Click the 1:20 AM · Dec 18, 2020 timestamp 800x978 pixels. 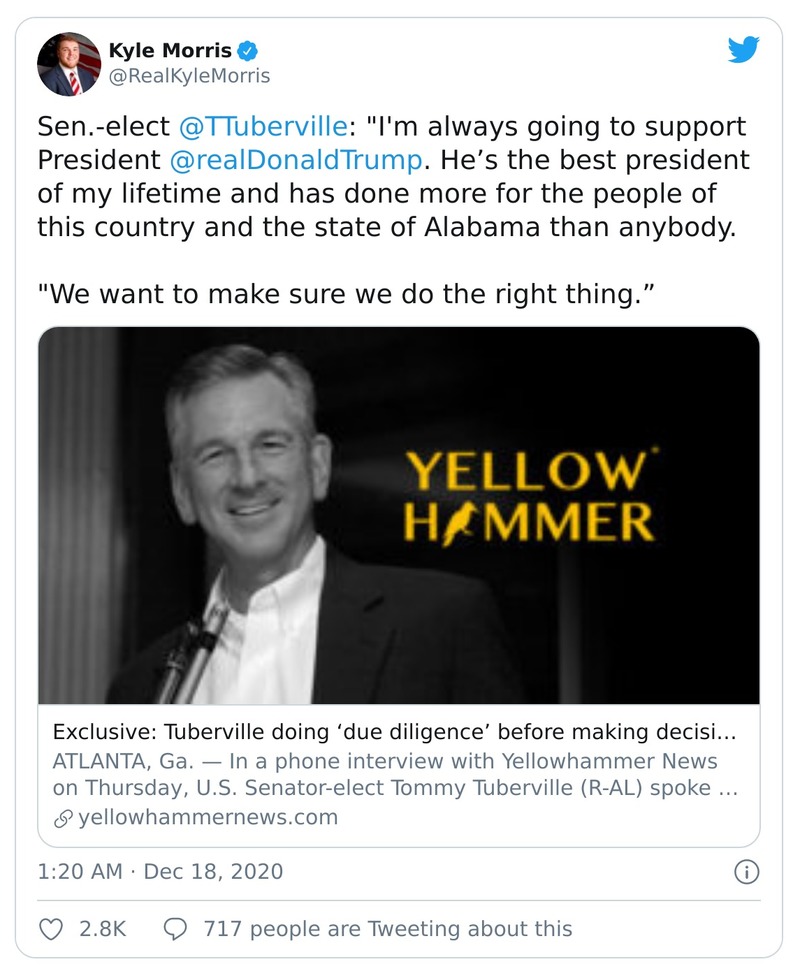click(160, 872)
